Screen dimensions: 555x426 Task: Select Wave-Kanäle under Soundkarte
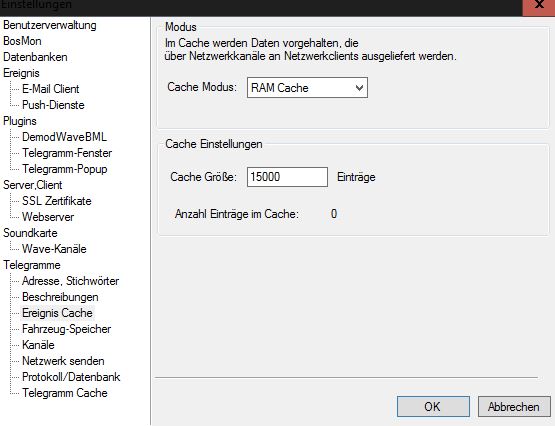coord(54,249)
